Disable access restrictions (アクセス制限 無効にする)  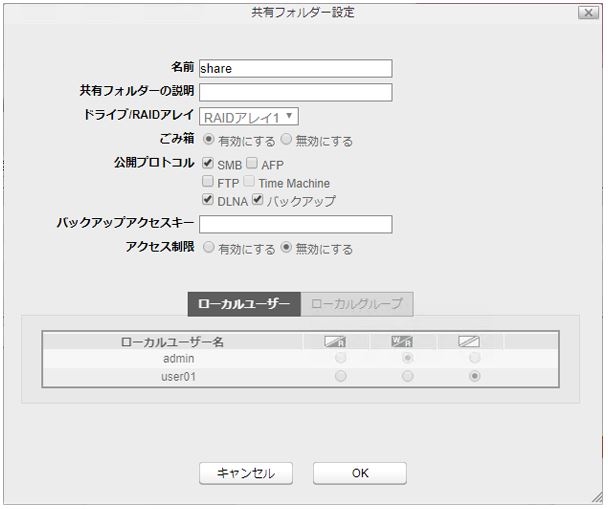click(x=286, y=247)
